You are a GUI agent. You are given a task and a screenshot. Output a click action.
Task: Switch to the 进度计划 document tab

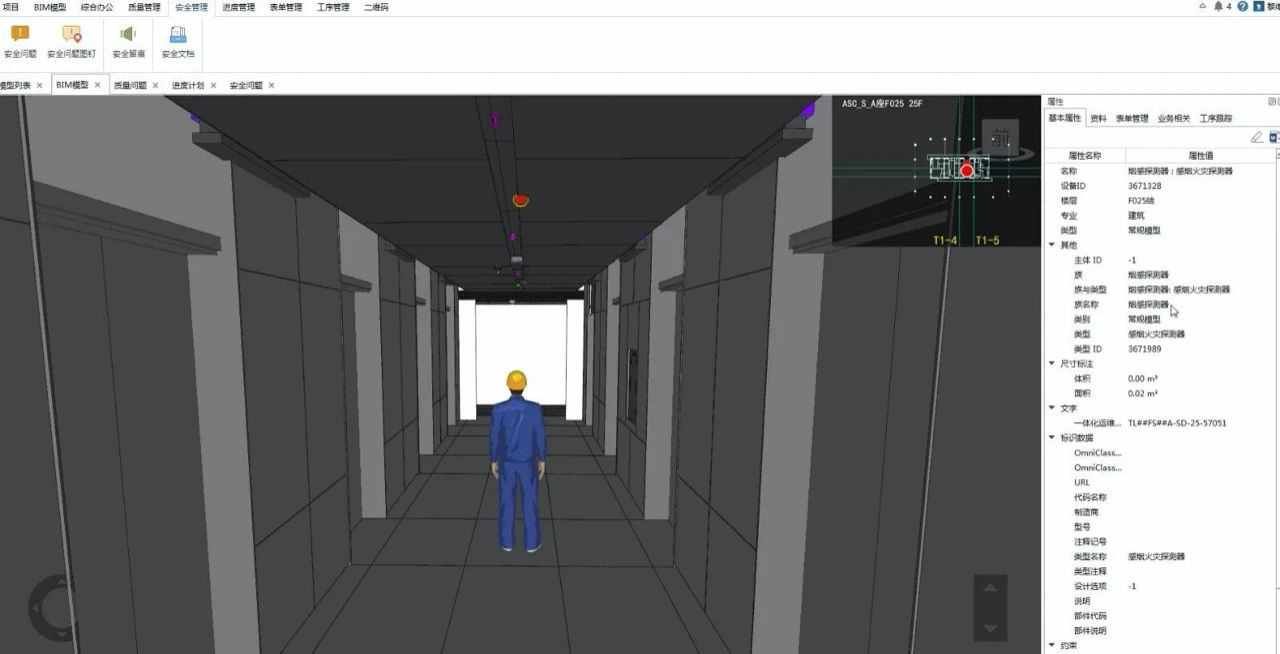coord(188,85)
